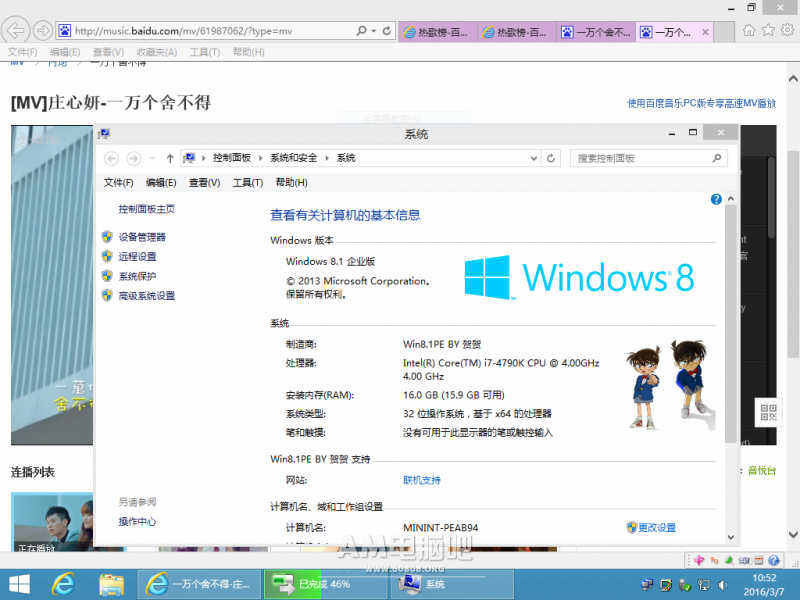Open 编辑(E) menu in the System window

click(x=161, y=183)
